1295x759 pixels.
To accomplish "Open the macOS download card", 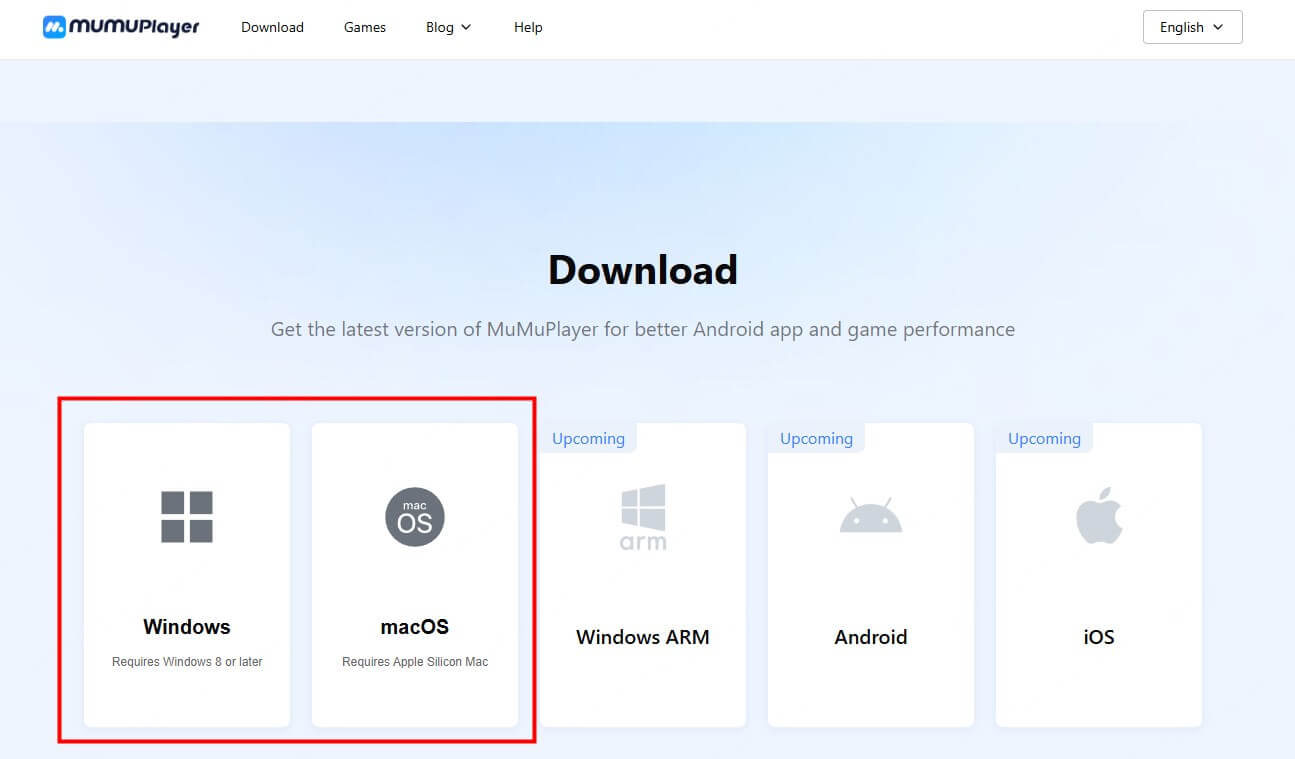I will 414,575.
